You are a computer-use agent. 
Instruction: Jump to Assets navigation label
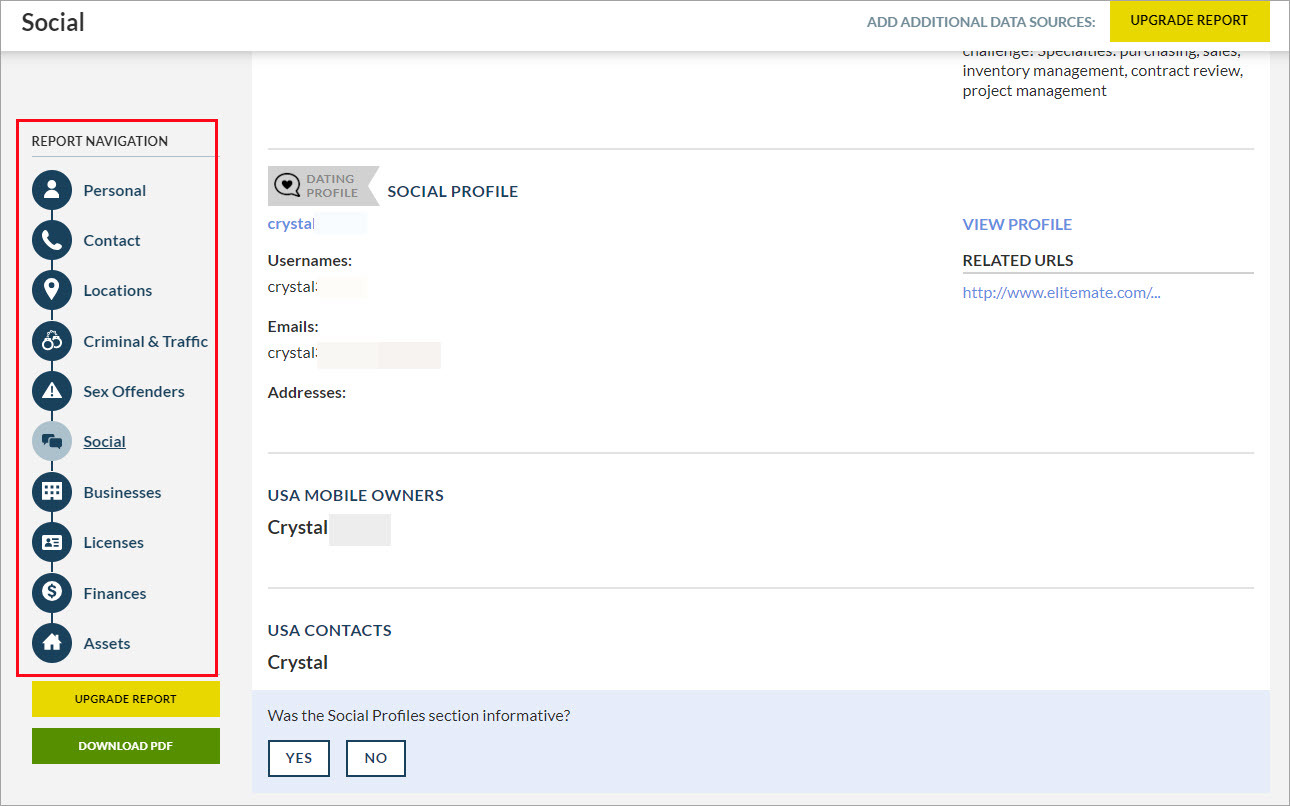107,643
